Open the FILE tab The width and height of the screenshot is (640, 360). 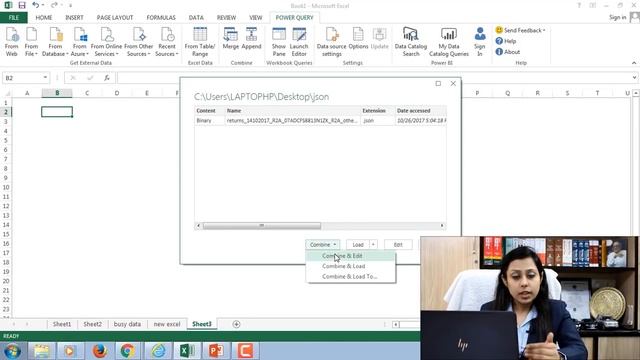click(14, 18)
